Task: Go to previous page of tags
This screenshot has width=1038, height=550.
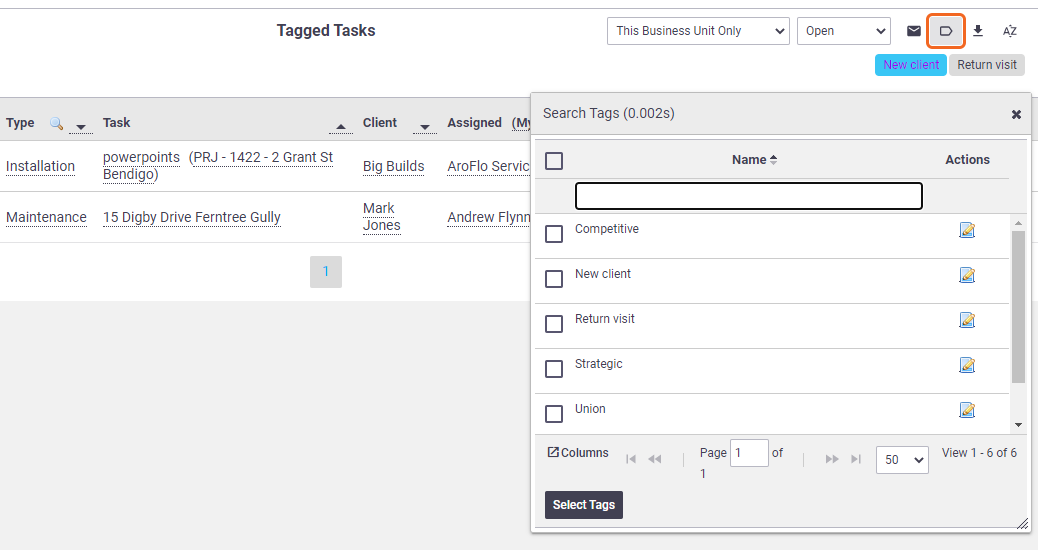Action: pos(655,459)
